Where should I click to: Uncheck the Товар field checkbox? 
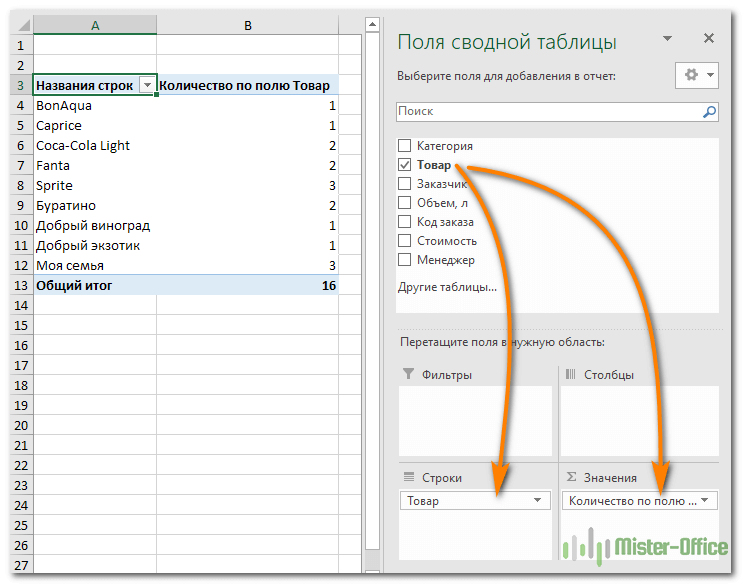[404, 164]
